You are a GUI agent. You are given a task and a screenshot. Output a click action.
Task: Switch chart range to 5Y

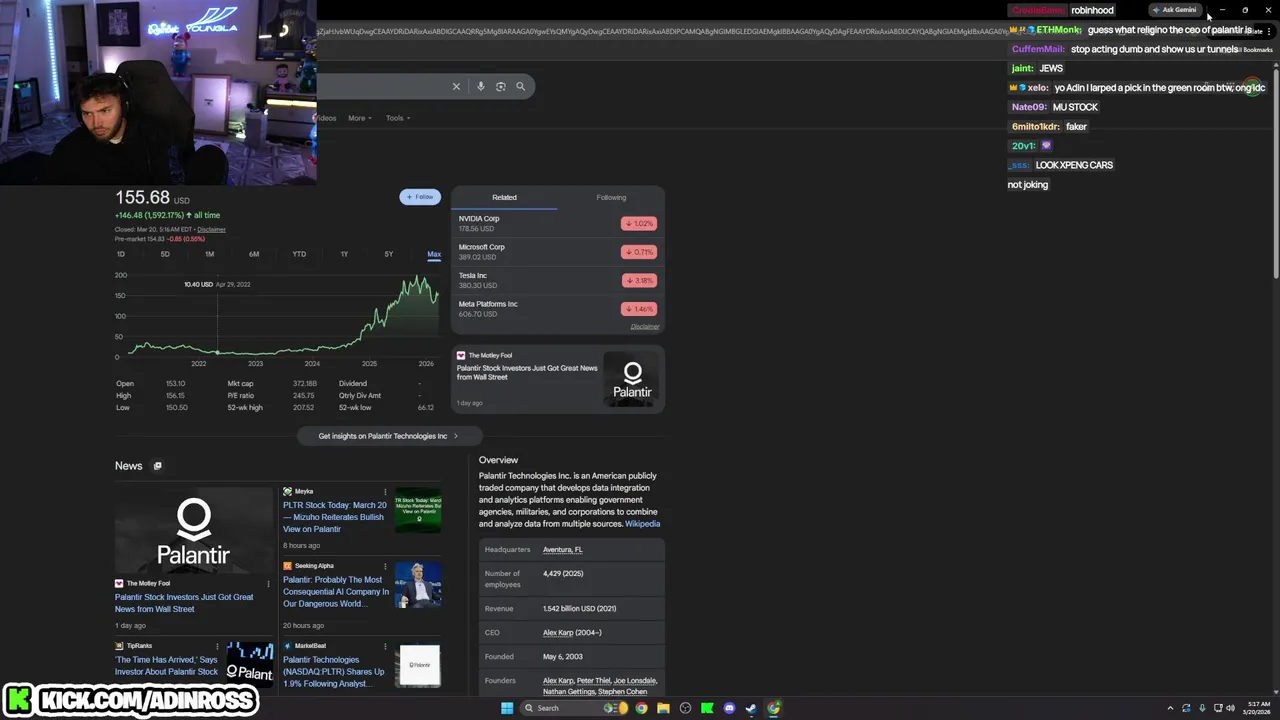pos(389,254)
